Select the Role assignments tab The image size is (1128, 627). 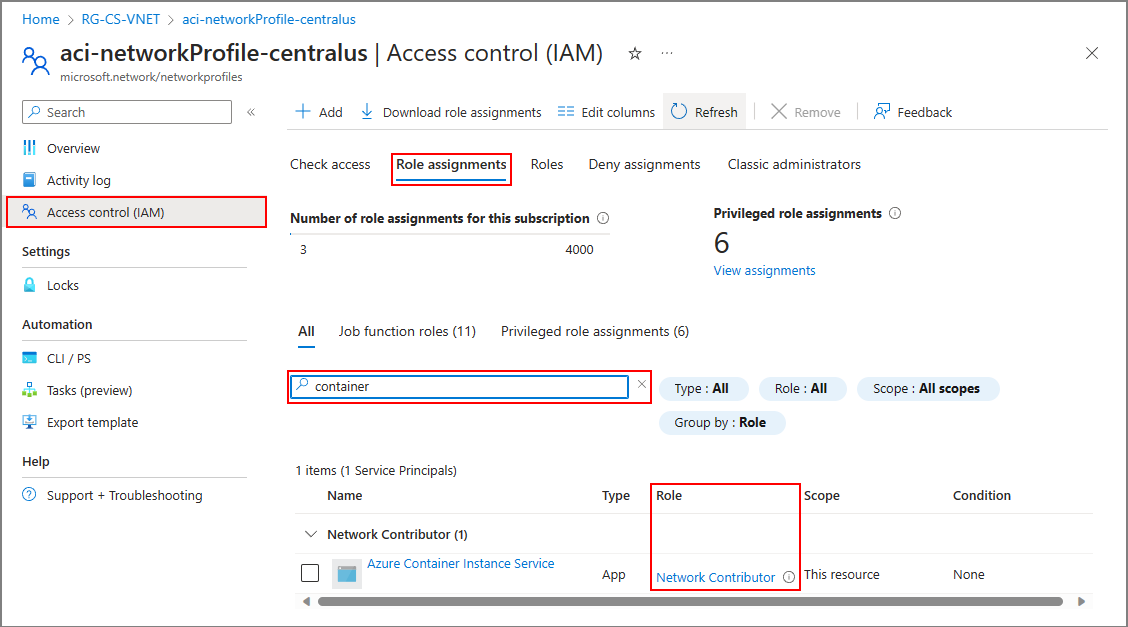tap(451, 164)
